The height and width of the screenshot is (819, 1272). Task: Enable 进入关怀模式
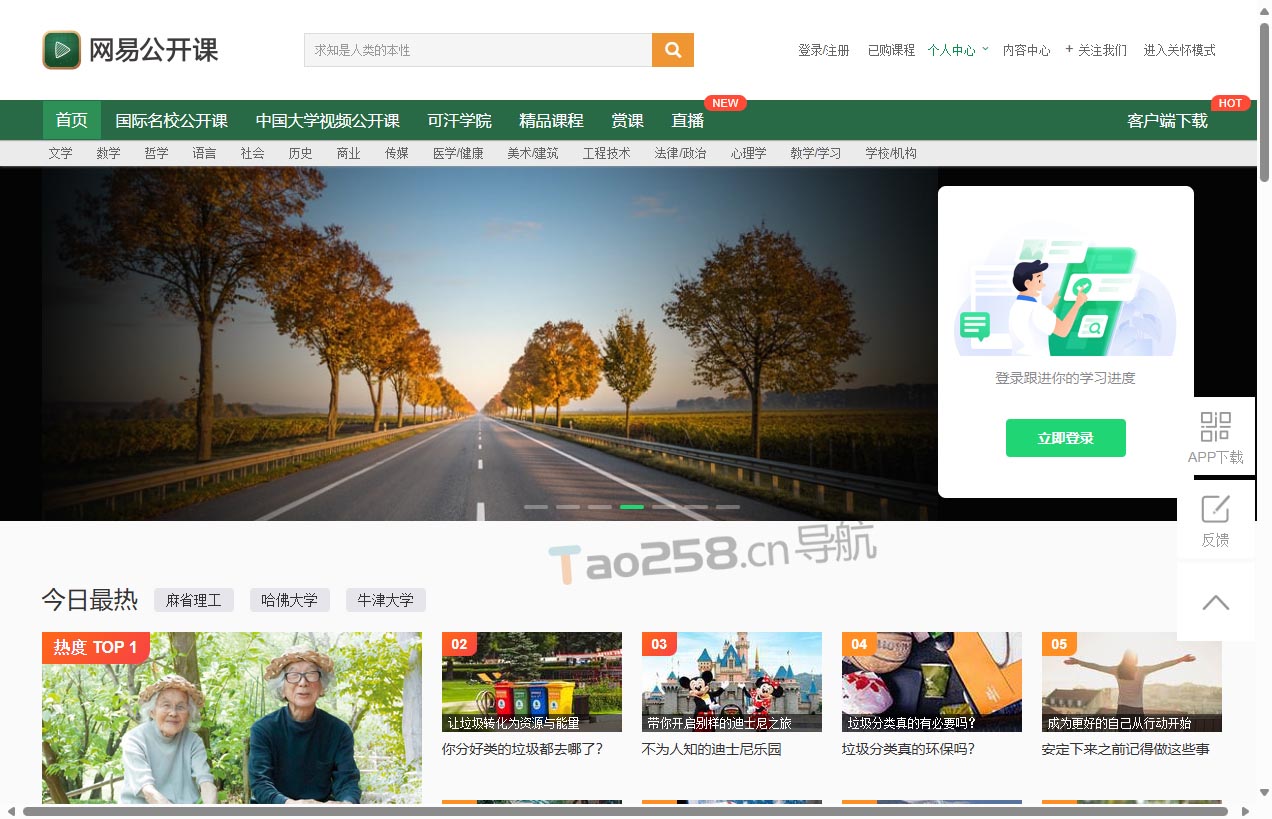(1179, 50)
